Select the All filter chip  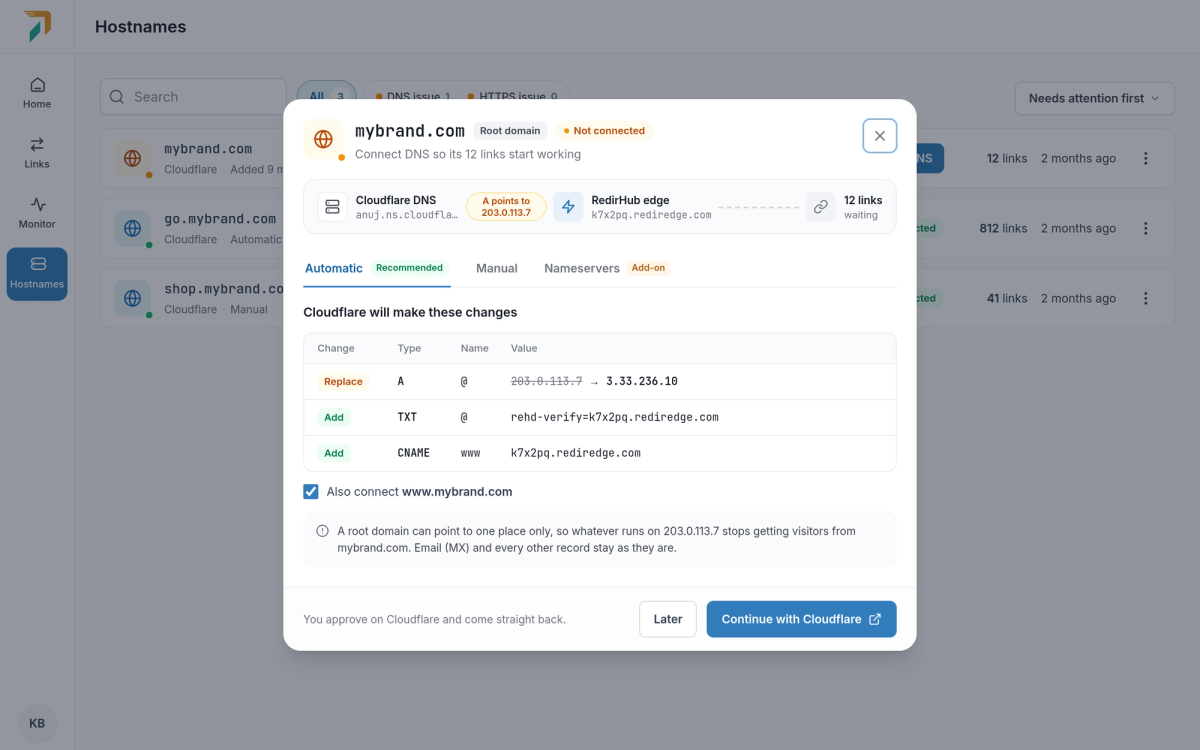click(326, 96)
